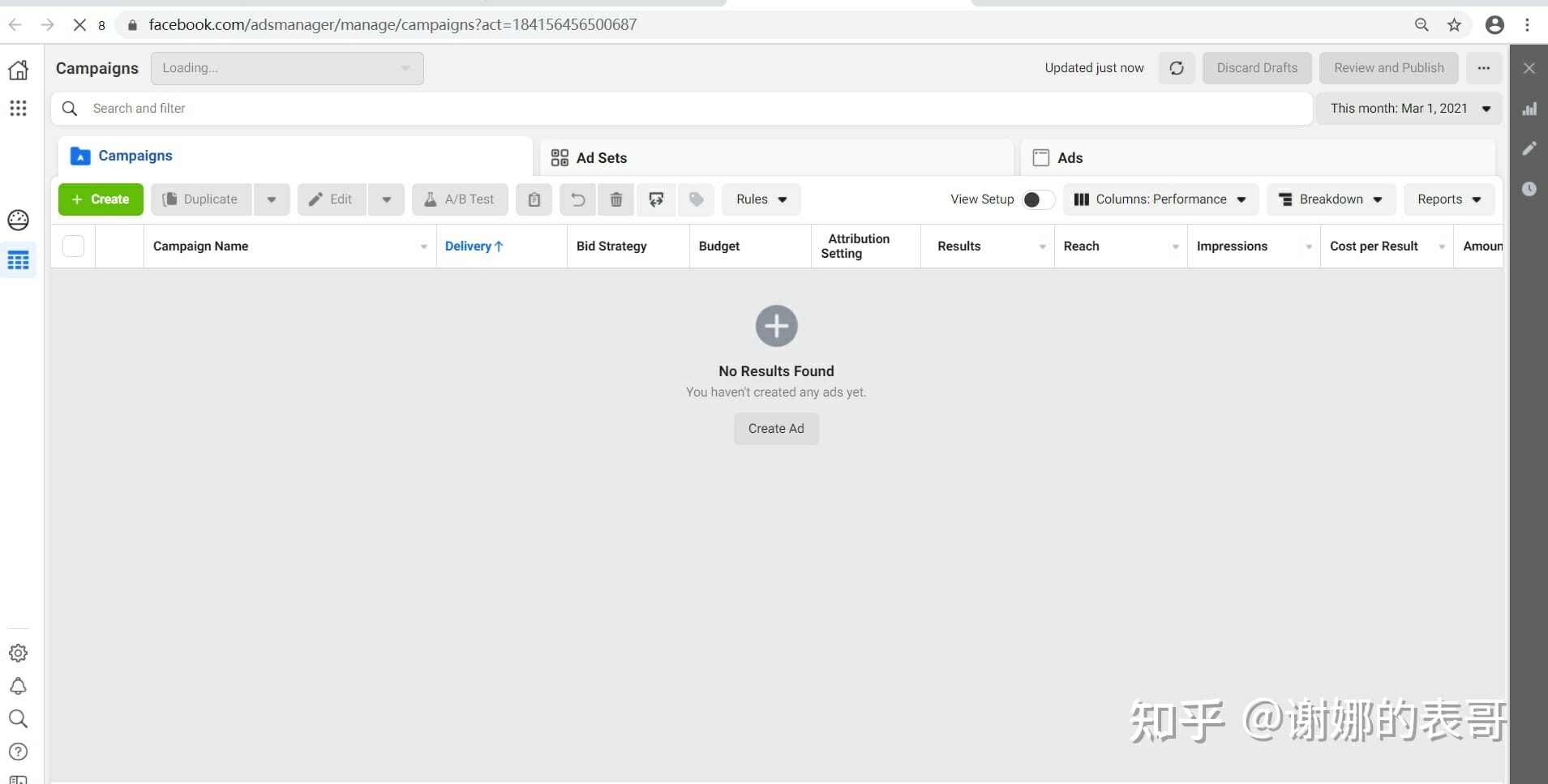Viewport: 1548px width, 784px height.
Task: Open the all tools grid menu
Action: tap(18, 108)
